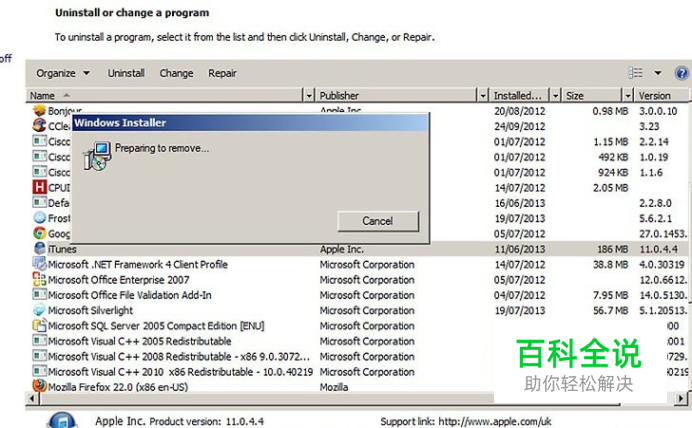Click the 2.05 MB size cell
The image size is (692, 428).
coord(610,188)
